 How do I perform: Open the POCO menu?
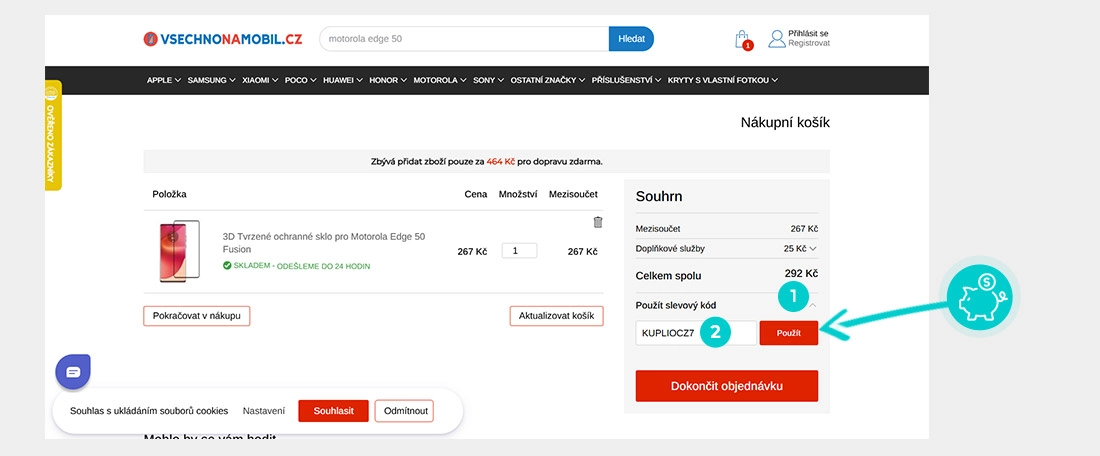300,80
